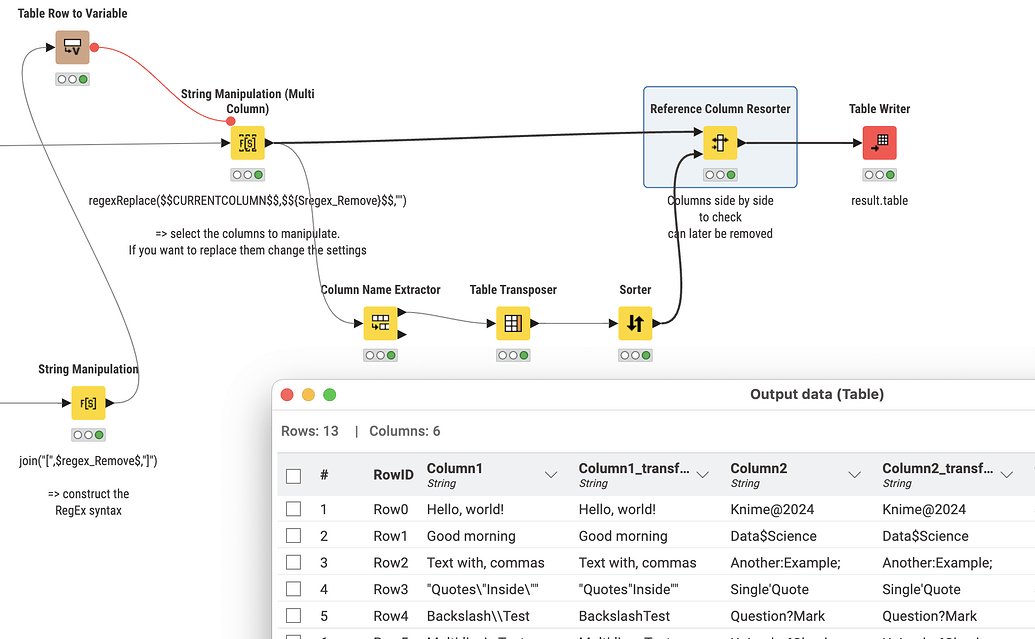Check the checkbox next to Row0
This screenshot has width=1035, height=639.
coord(293,508)
